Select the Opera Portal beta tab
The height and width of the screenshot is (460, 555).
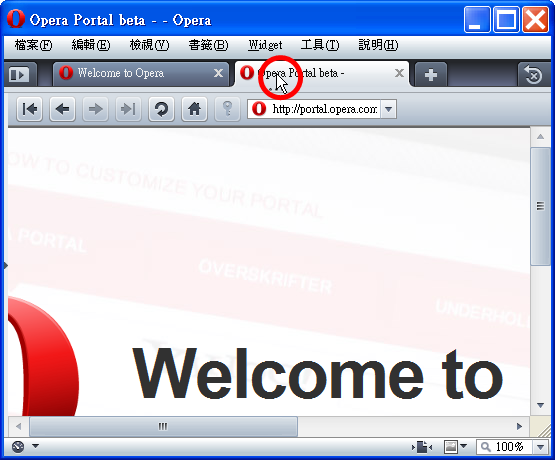(x=322, y=74)
